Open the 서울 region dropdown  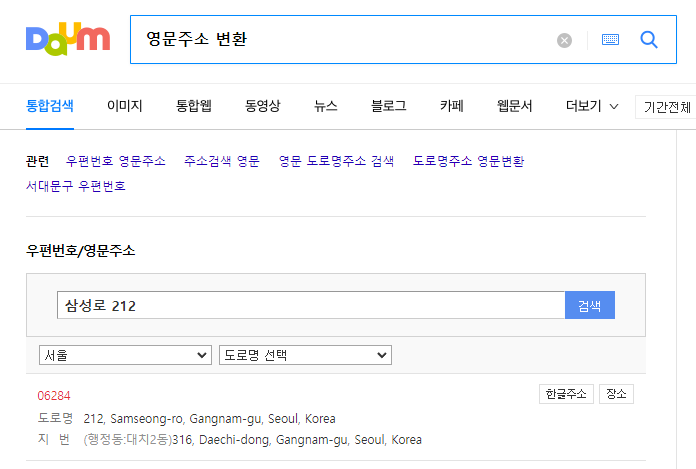pyautogui.click(x=125, y=355)
